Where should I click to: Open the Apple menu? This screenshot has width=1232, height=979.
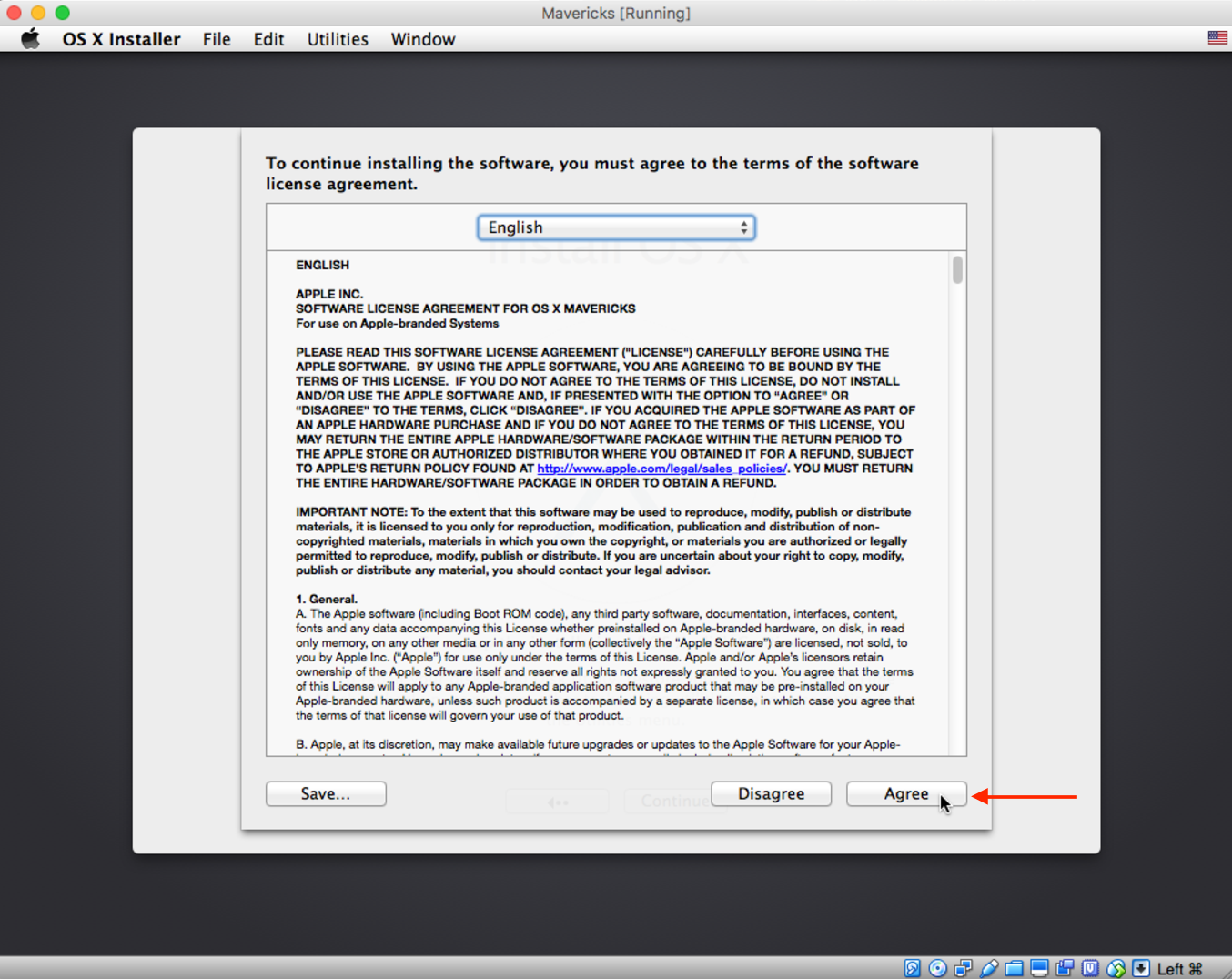[31, 39]
